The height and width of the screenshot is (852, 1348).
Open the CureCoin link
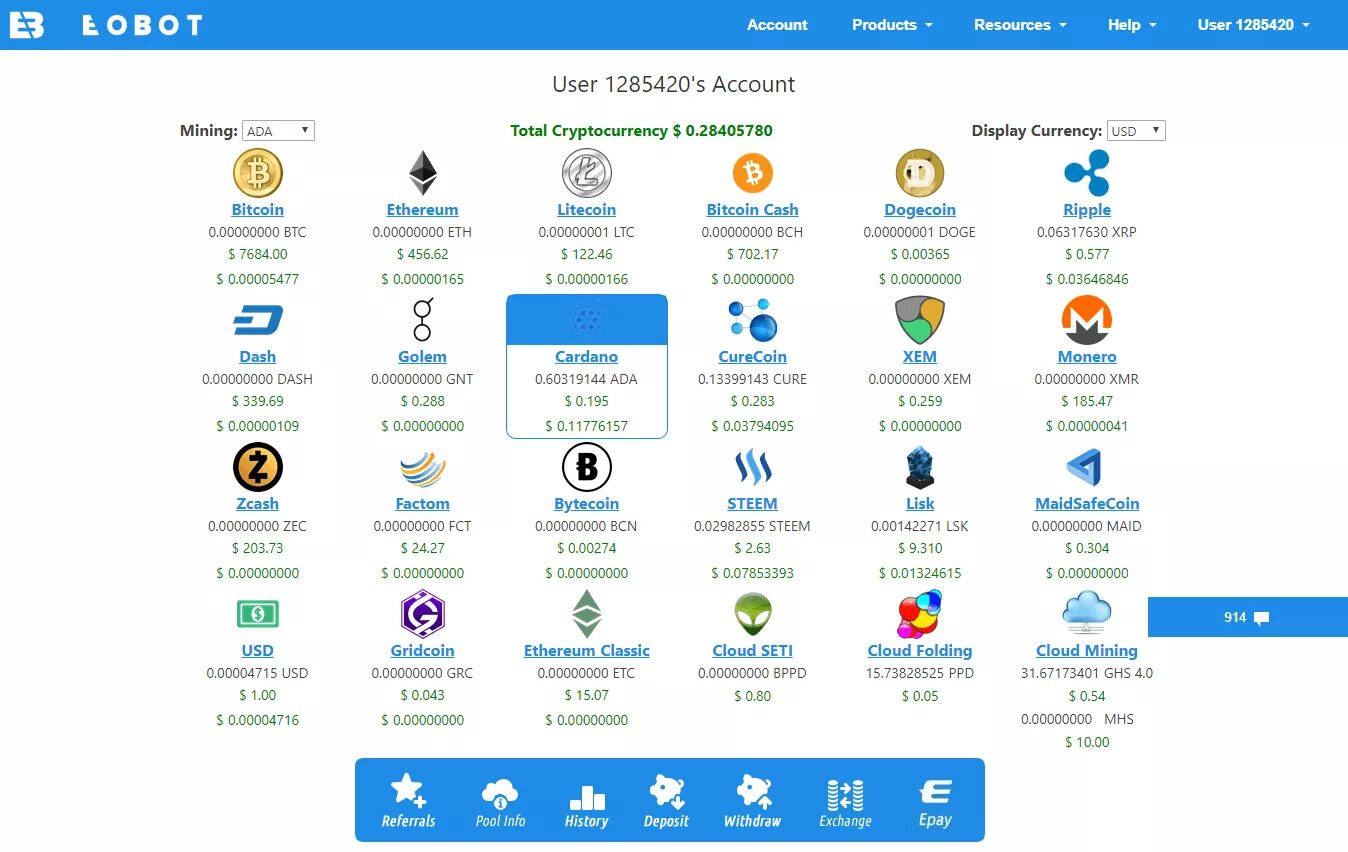coord(753,357)
